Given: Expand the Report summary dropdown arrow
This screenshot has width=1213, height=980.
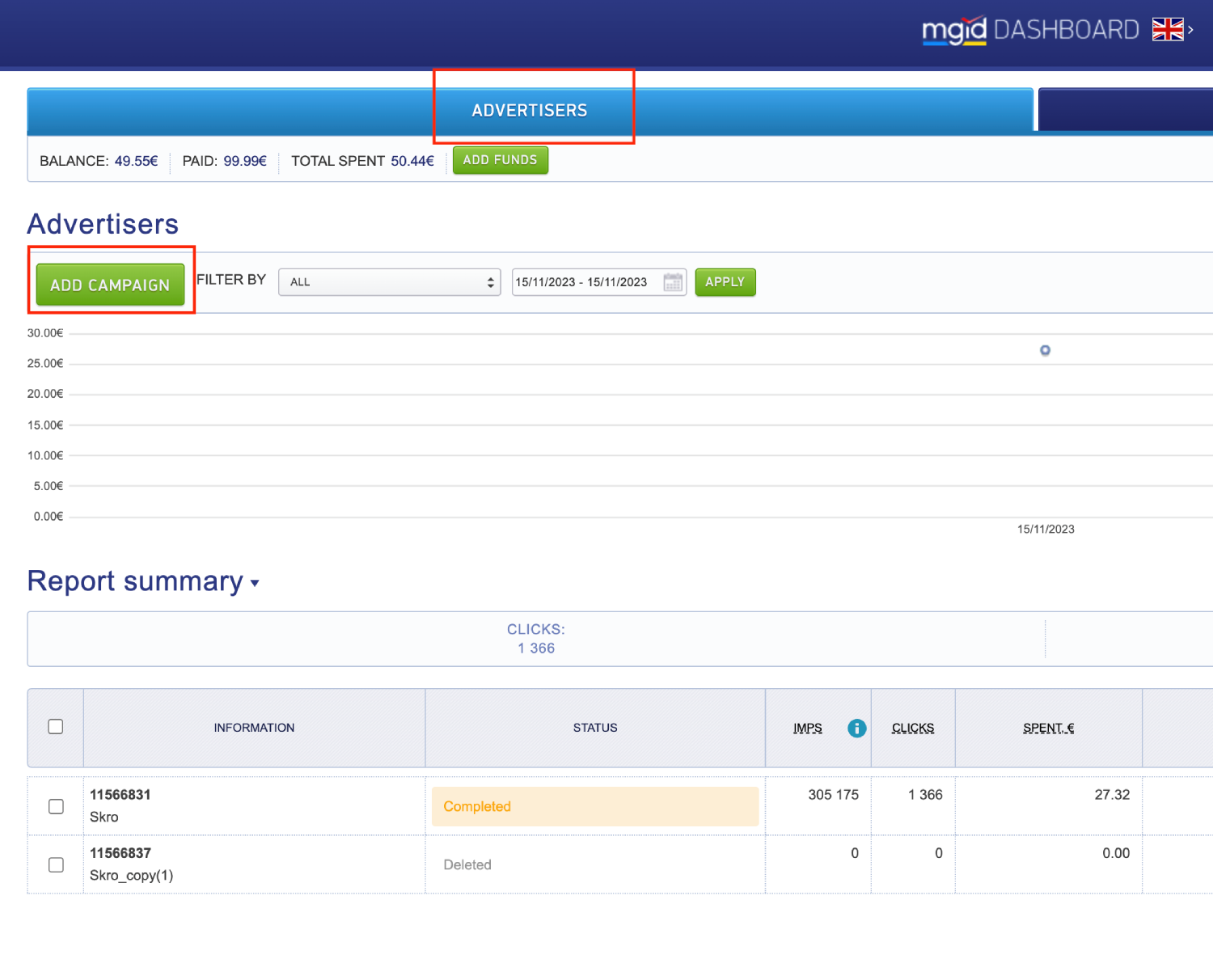Looking at the screenshot, I should pos(255,583).
